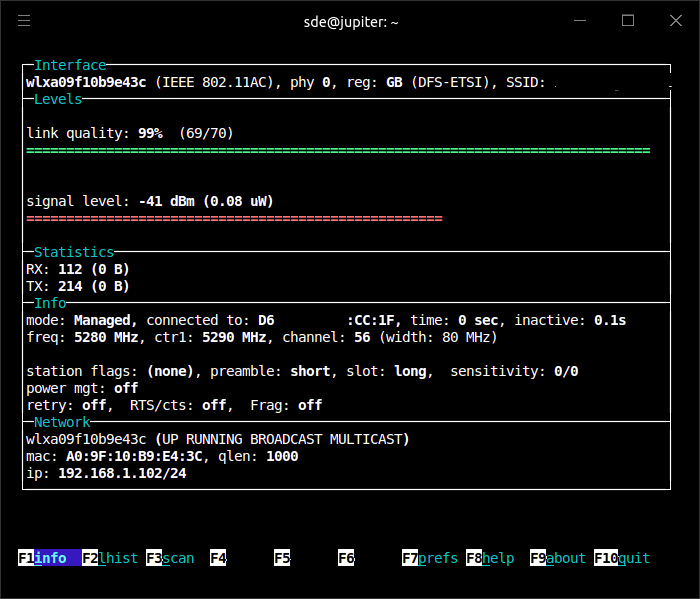700x599 pixels.
Task: Click sensitivity value 0/0
Action: (x=566, y=371)
